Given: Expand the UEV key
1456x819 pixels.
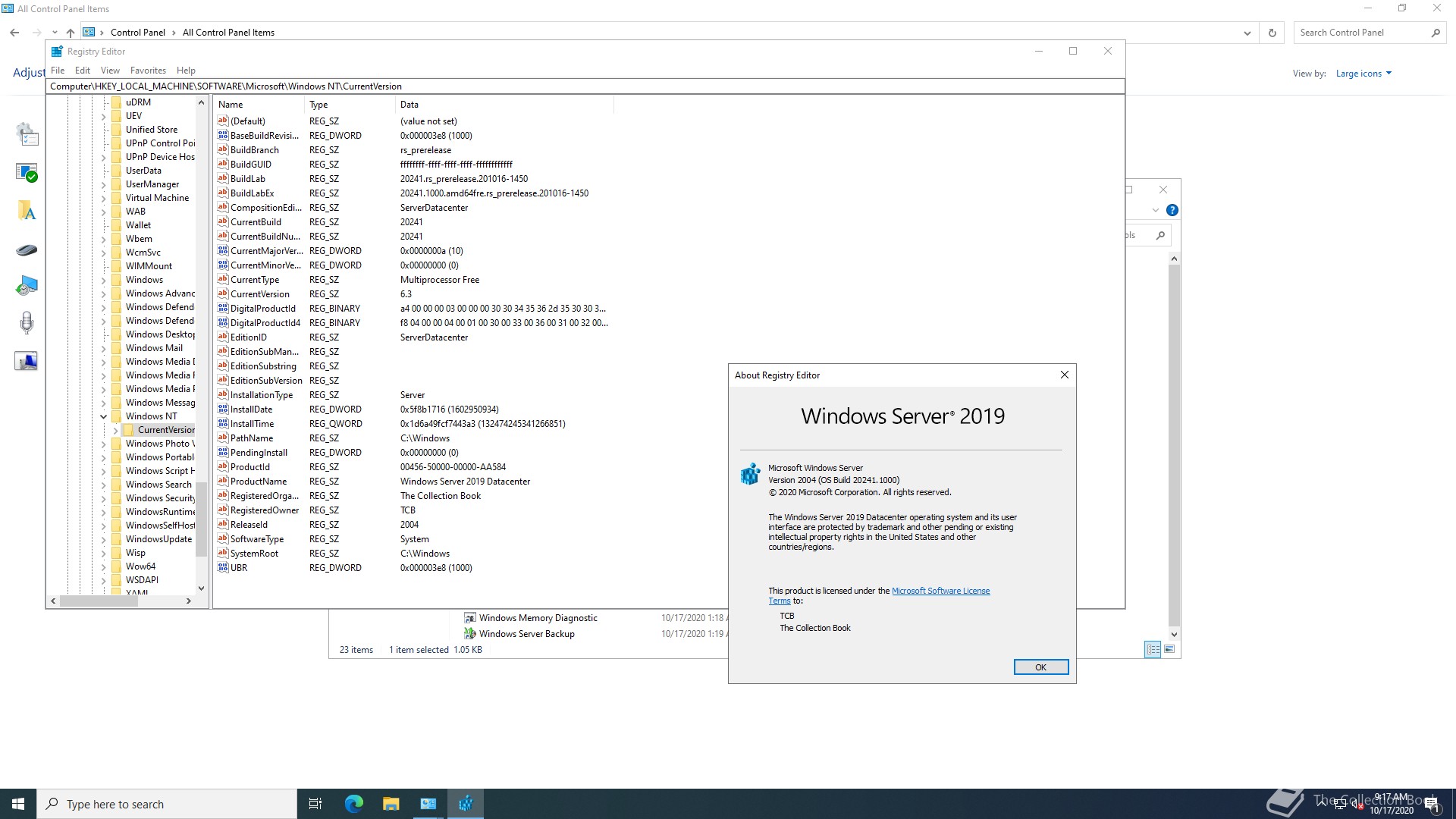Looking at the screenshot, I should (x=104, y=116).
